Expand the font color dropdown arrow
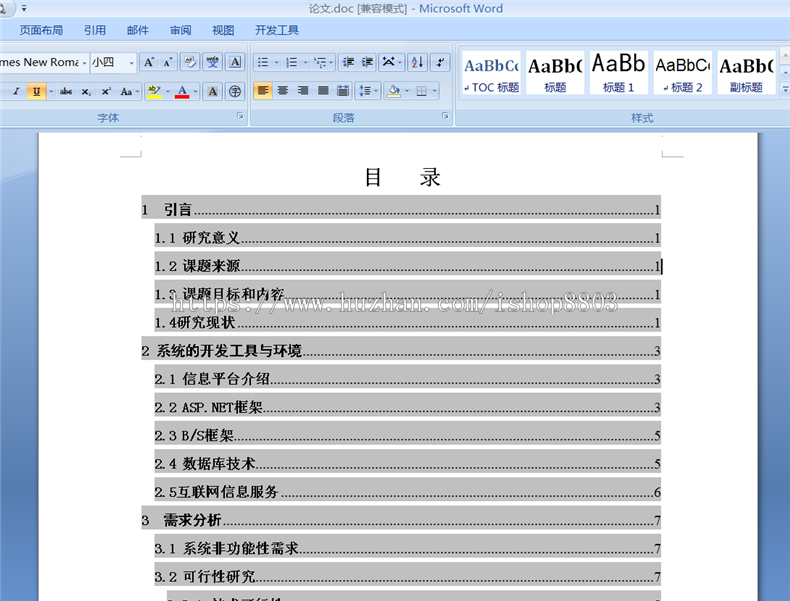 tap(195, 91)
